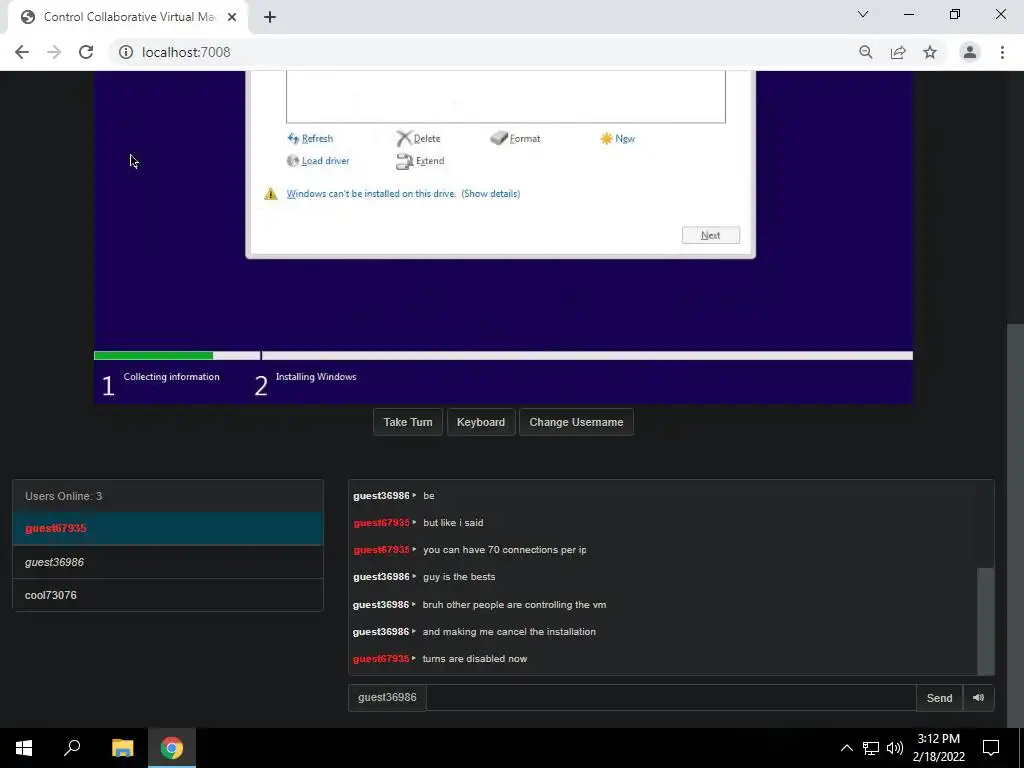
Task: Reload the page with the refresh icon
Action: click(x=86, y=52)
